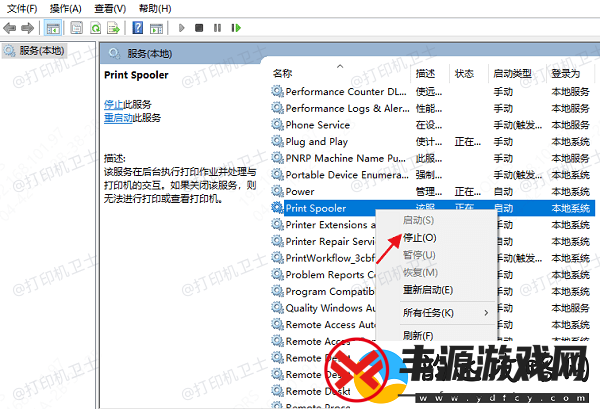
Task: Sort by the 启动类型 column header
Action: pos(512,73)
